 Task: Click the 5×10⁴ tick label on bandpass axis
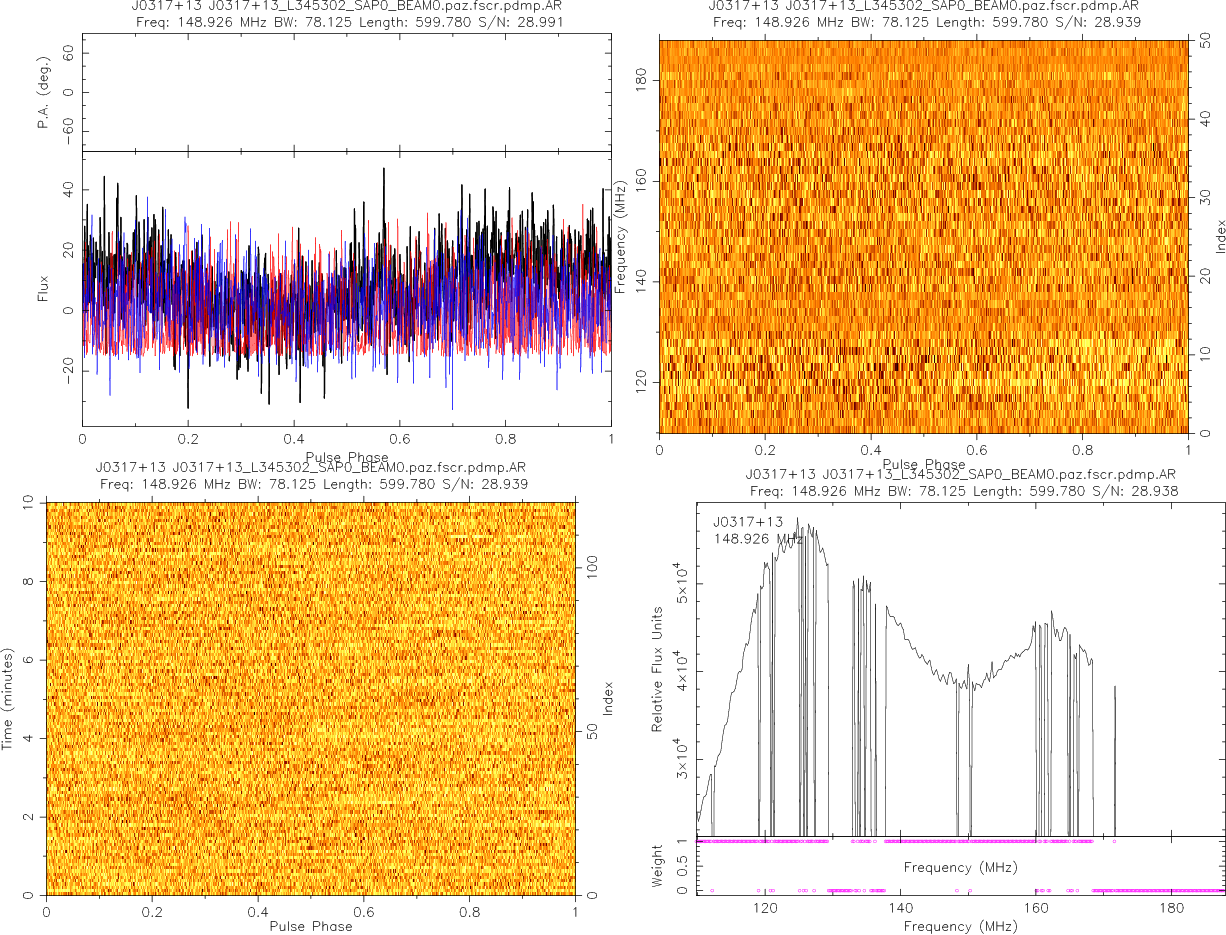point(680,583)
